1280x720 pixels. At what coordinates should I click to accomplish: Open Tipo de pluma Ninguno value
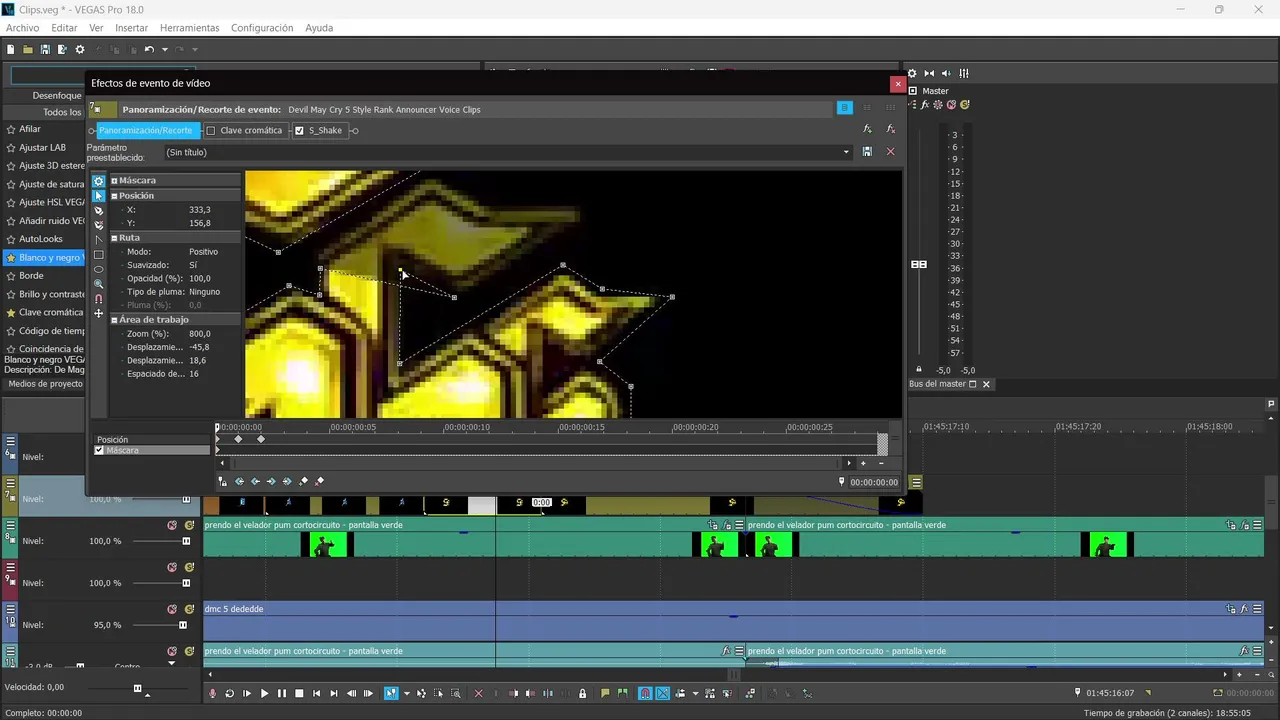tap(204, 292)
